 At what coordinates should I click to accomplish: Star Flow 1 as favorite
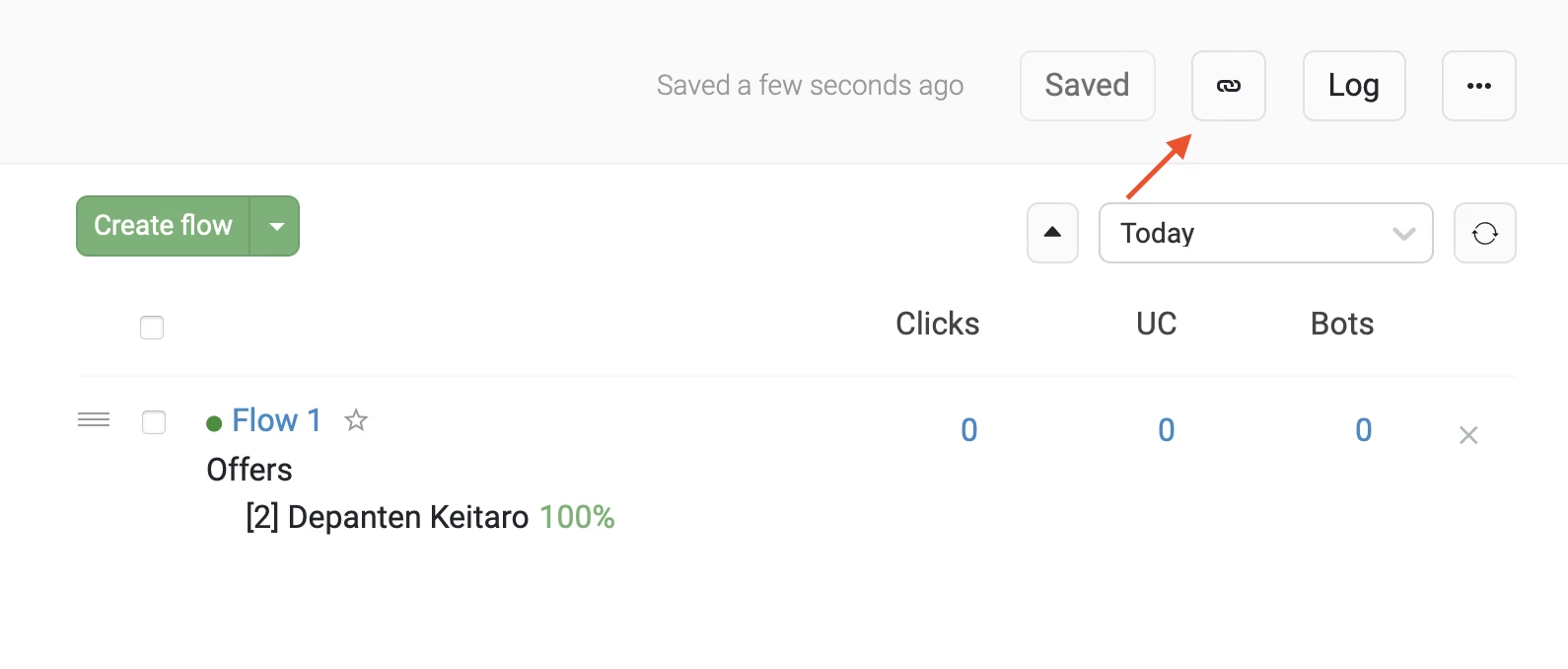(356, 420)
